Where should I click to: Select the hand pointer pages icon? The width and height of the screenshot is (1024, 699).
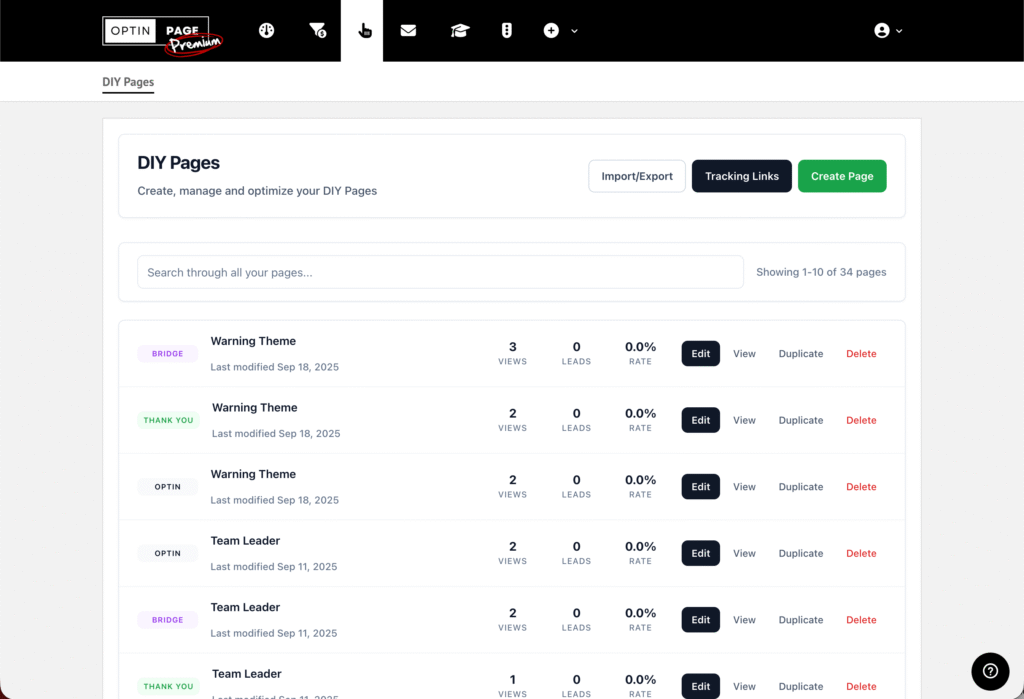[364, 31]
